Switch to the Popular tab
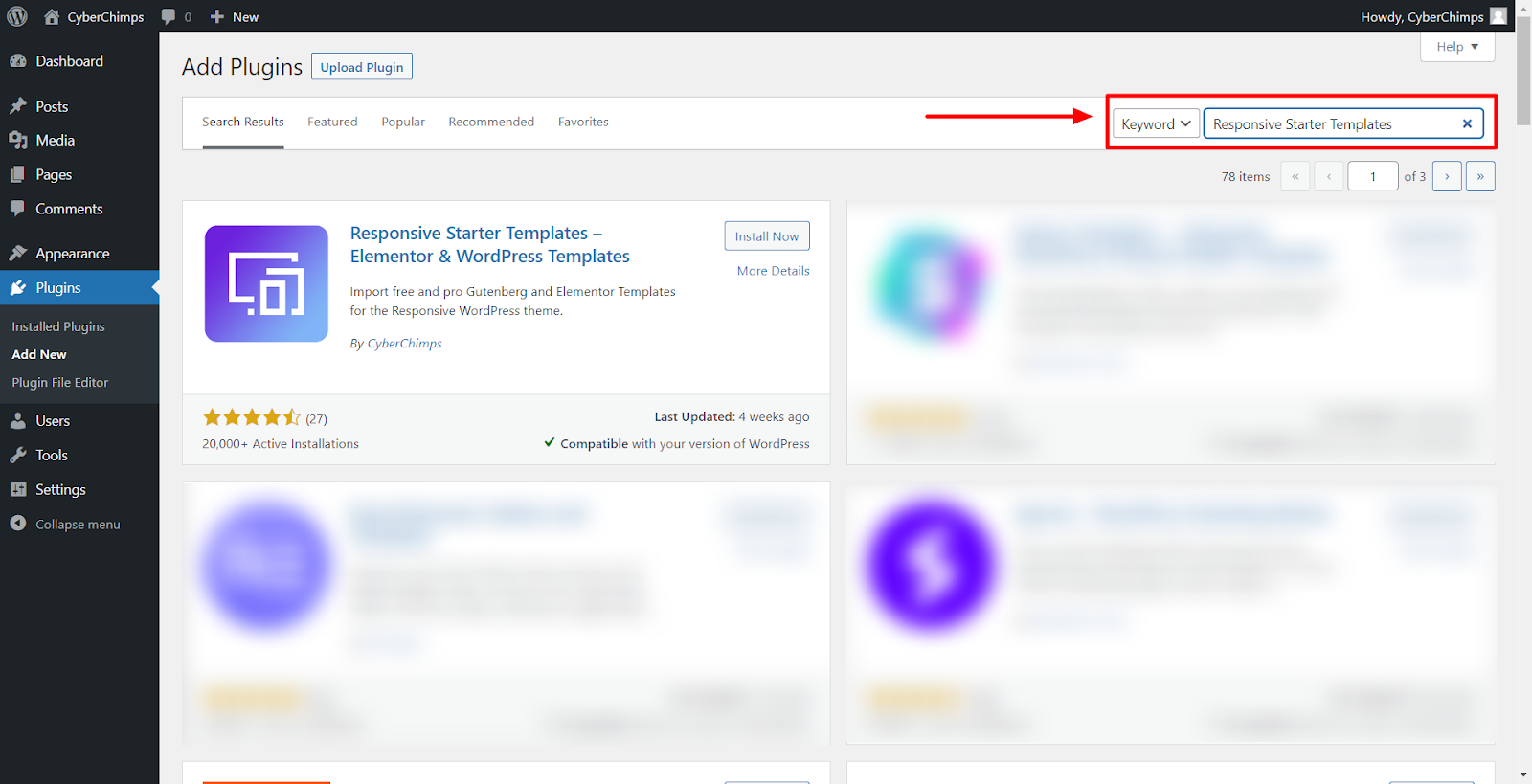 [403, 123]
